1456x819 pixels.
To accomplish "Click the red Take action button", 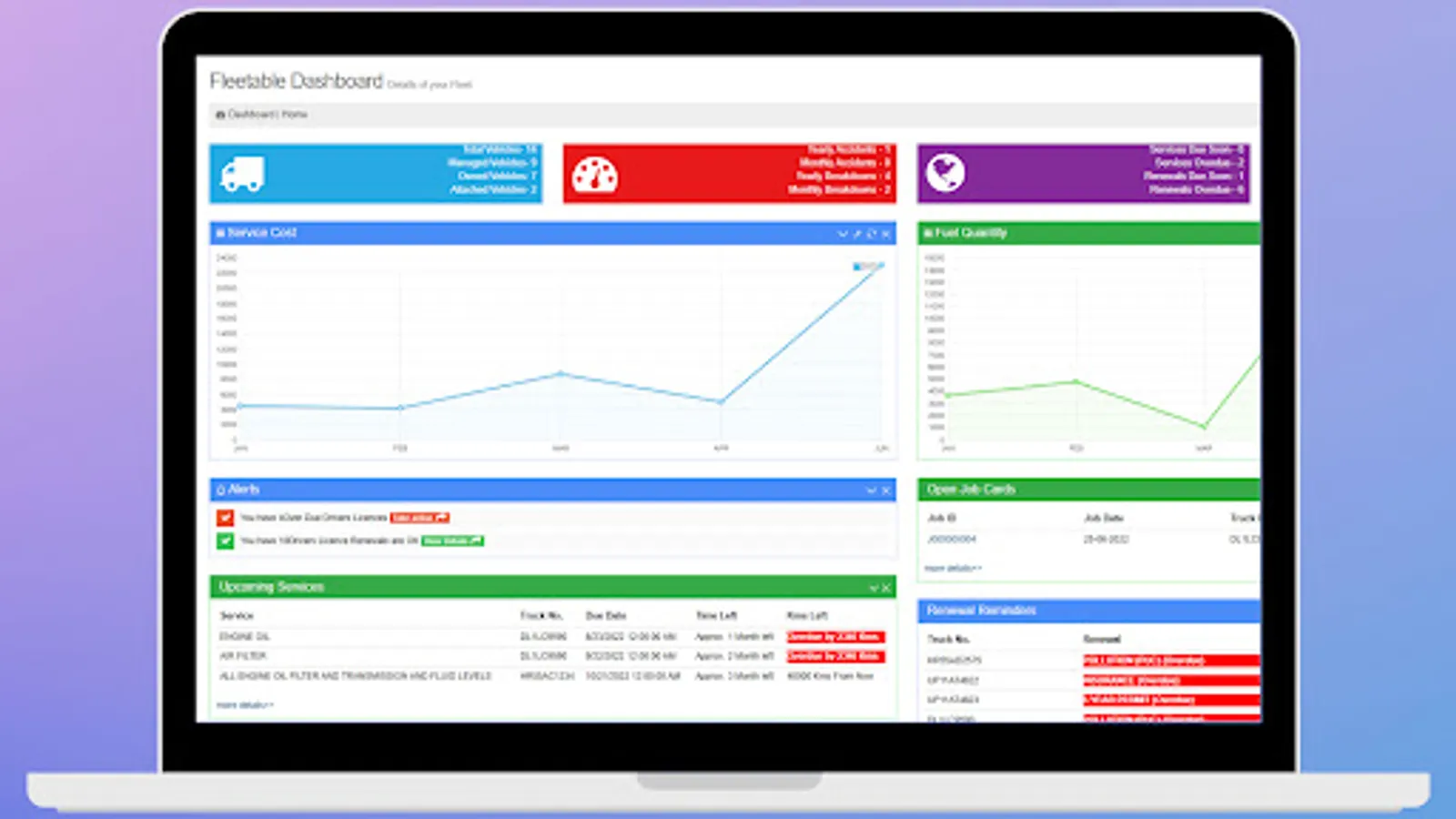I will pyautogui.click(x=420, y=518).
